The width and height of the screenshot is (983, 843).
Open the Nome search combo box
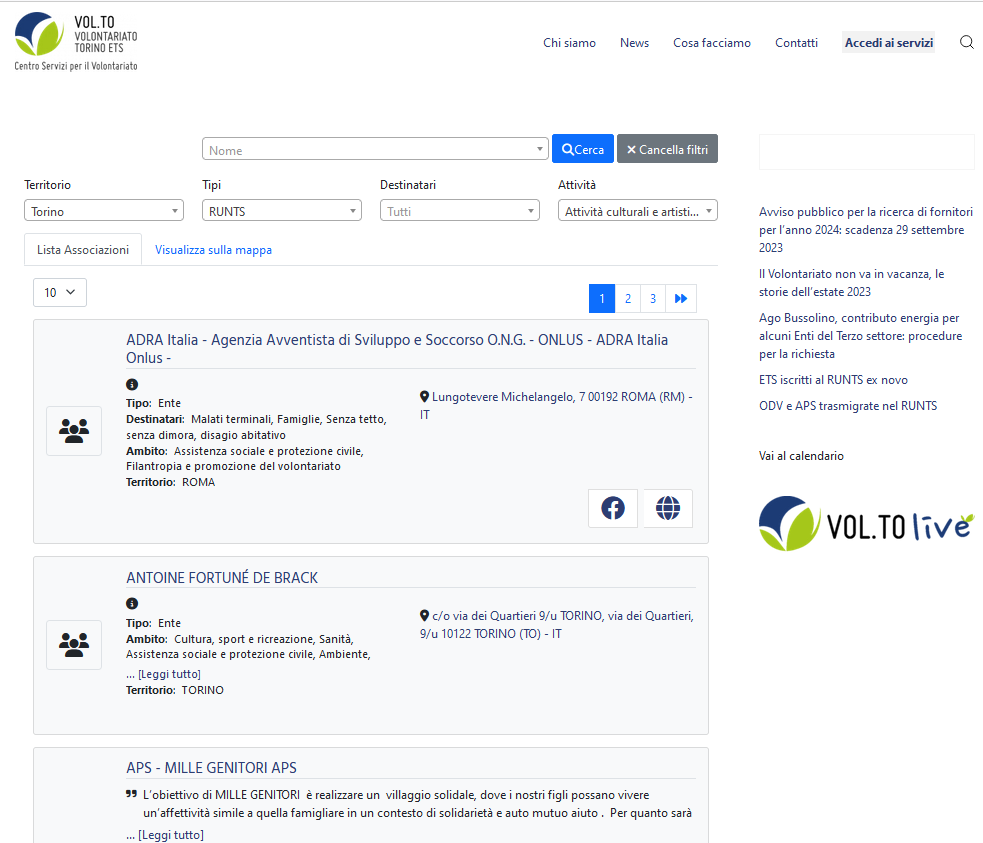click(375, 149)
